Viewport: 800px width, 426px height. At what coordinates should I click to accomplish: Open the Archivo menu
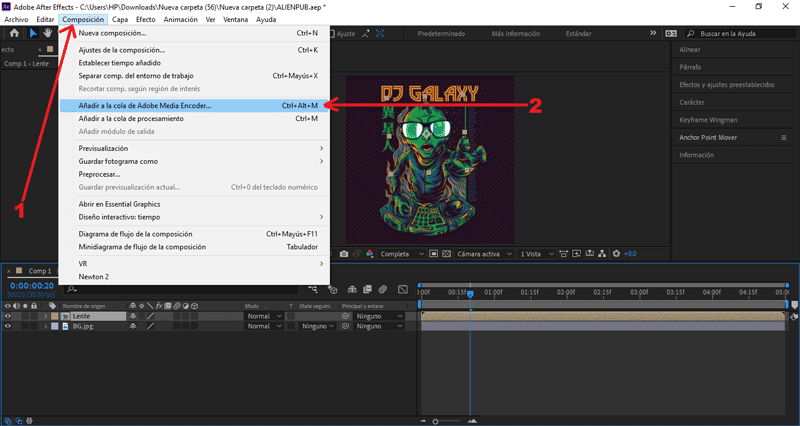pos(16,19)
